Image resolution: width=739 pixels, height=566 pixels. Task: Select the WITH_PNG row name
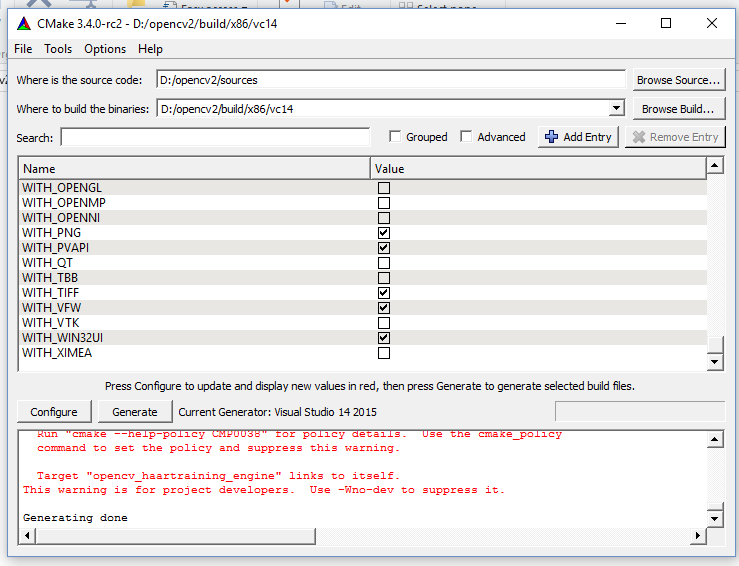click(51, 233)
